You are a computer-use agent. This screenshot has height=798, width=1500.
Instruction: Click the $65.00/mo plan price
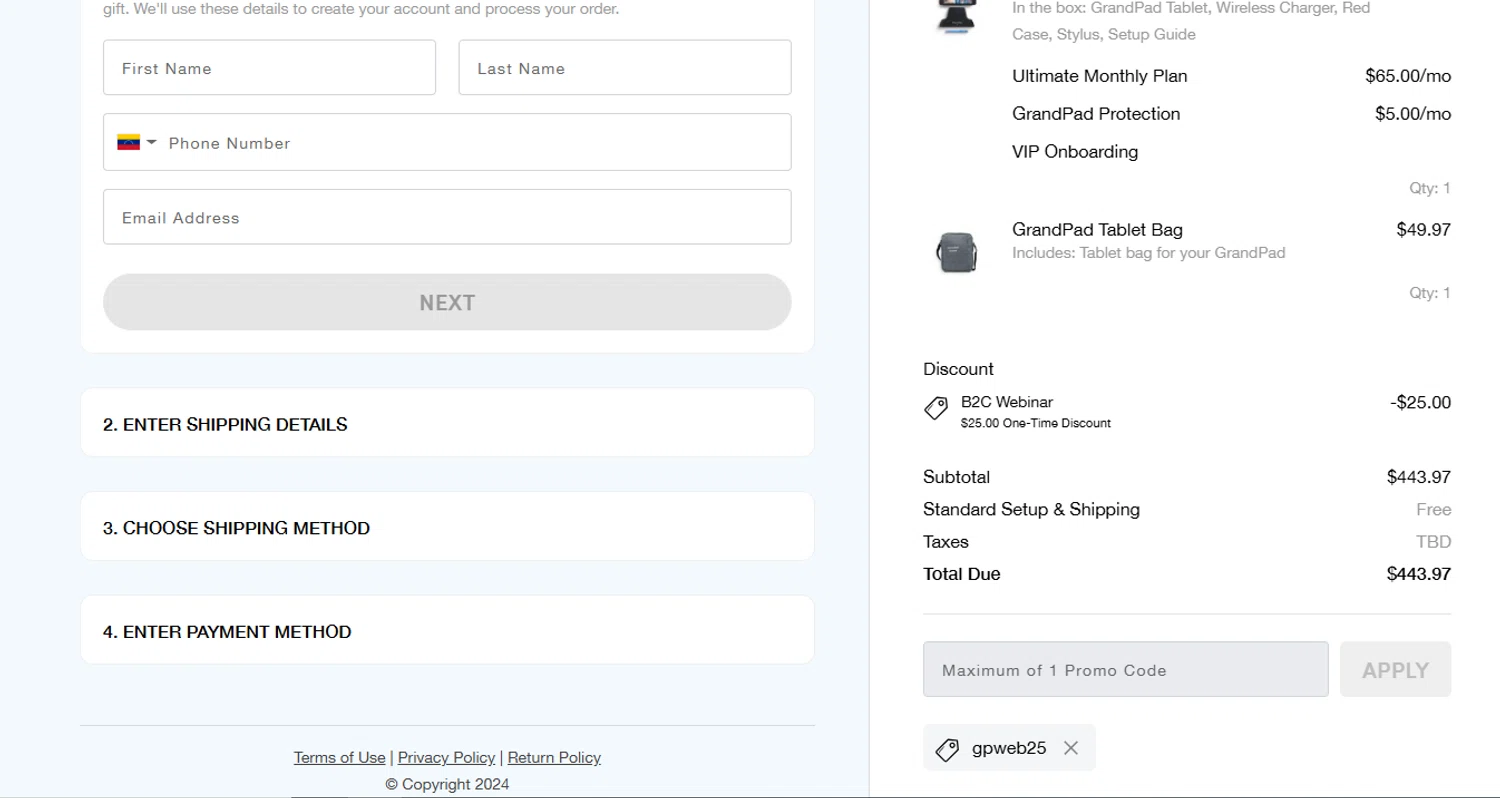click(x=1408, y=76)
